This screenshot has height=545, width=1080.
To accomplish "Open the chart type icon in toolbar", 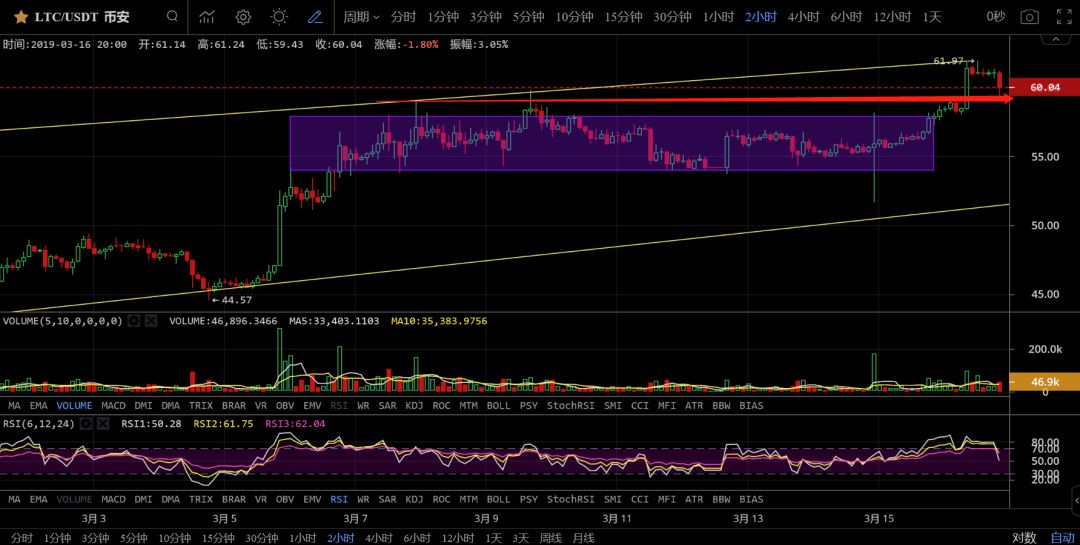I will [207, 17].
